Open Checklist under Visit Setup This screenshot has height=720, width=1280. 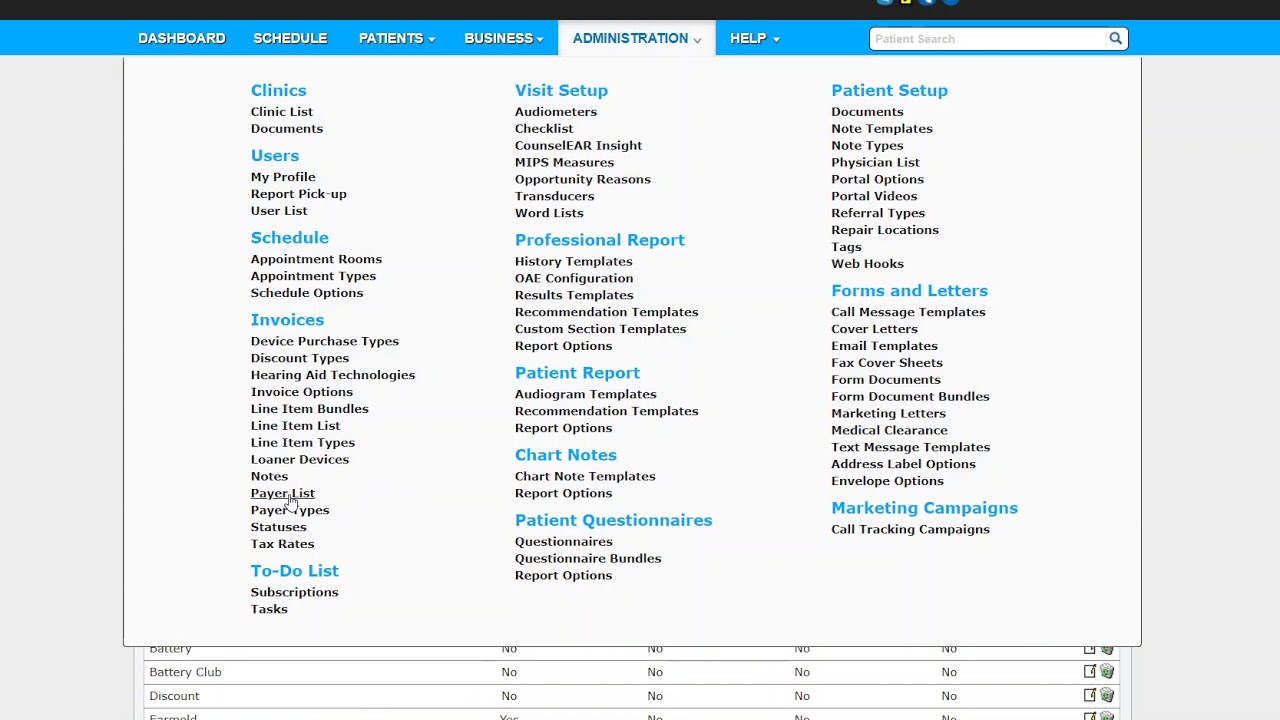tap(544, 129)
